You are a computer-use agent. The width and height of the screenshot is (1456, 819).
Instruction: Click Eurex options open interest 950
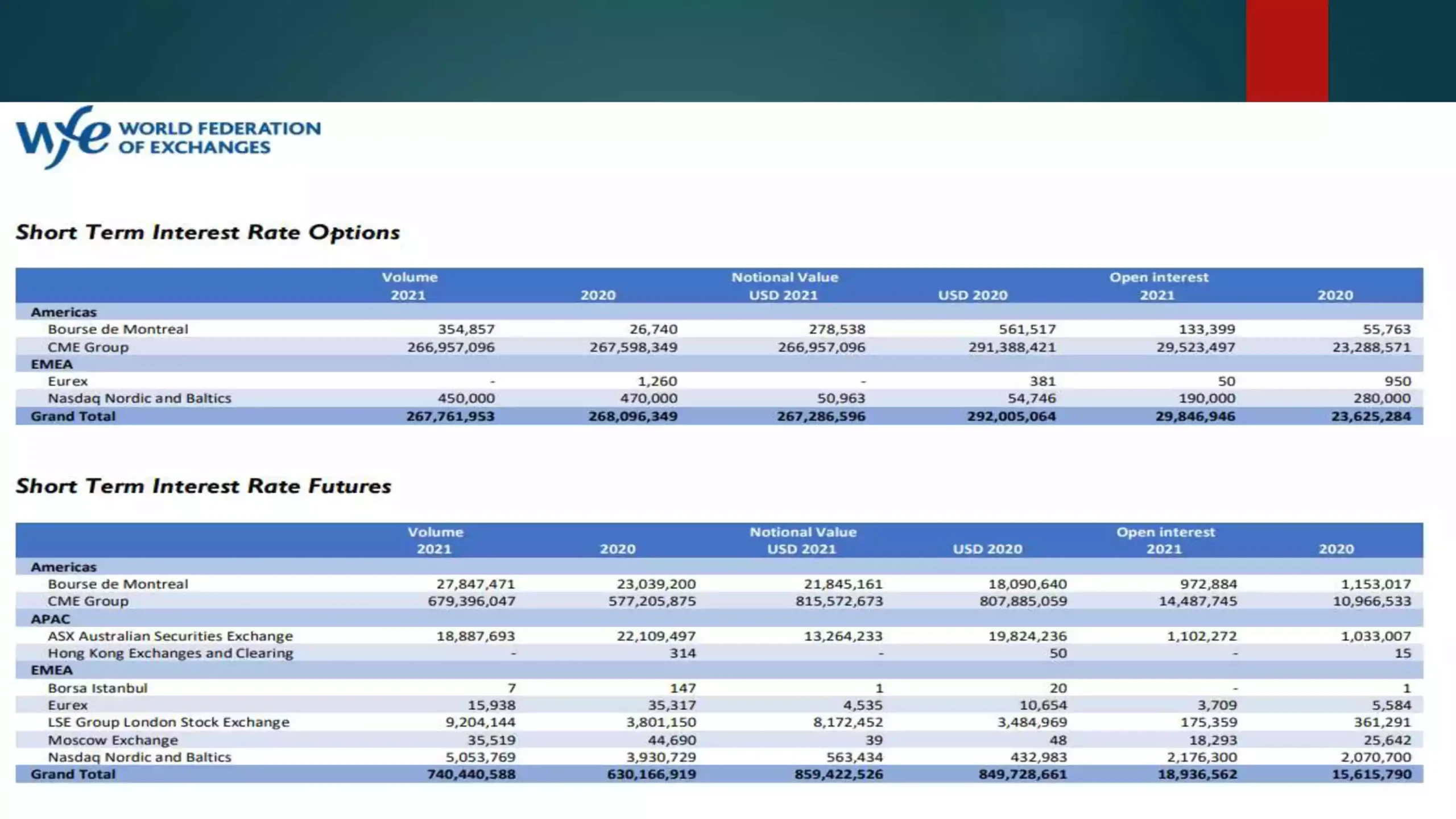(1397, 381)
